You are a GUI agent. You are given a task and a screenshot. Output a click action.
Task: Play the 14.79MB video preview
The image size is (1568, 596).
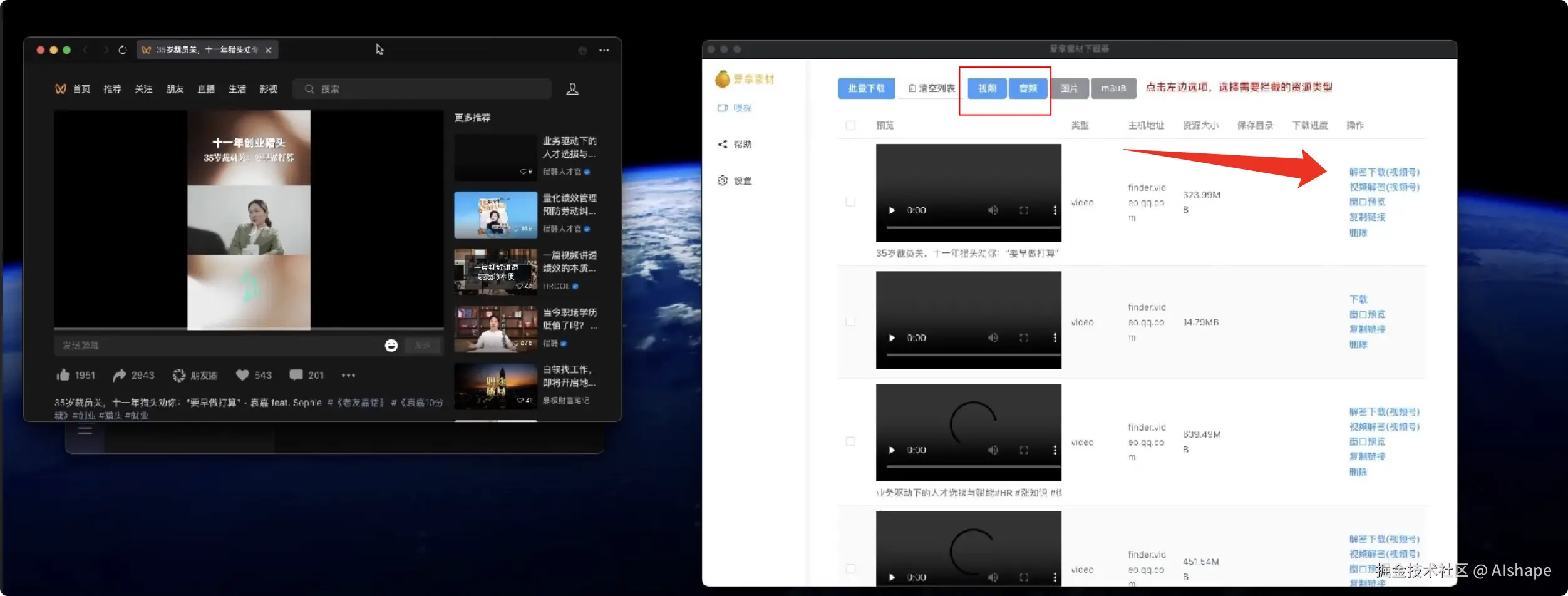coord(892,337)
